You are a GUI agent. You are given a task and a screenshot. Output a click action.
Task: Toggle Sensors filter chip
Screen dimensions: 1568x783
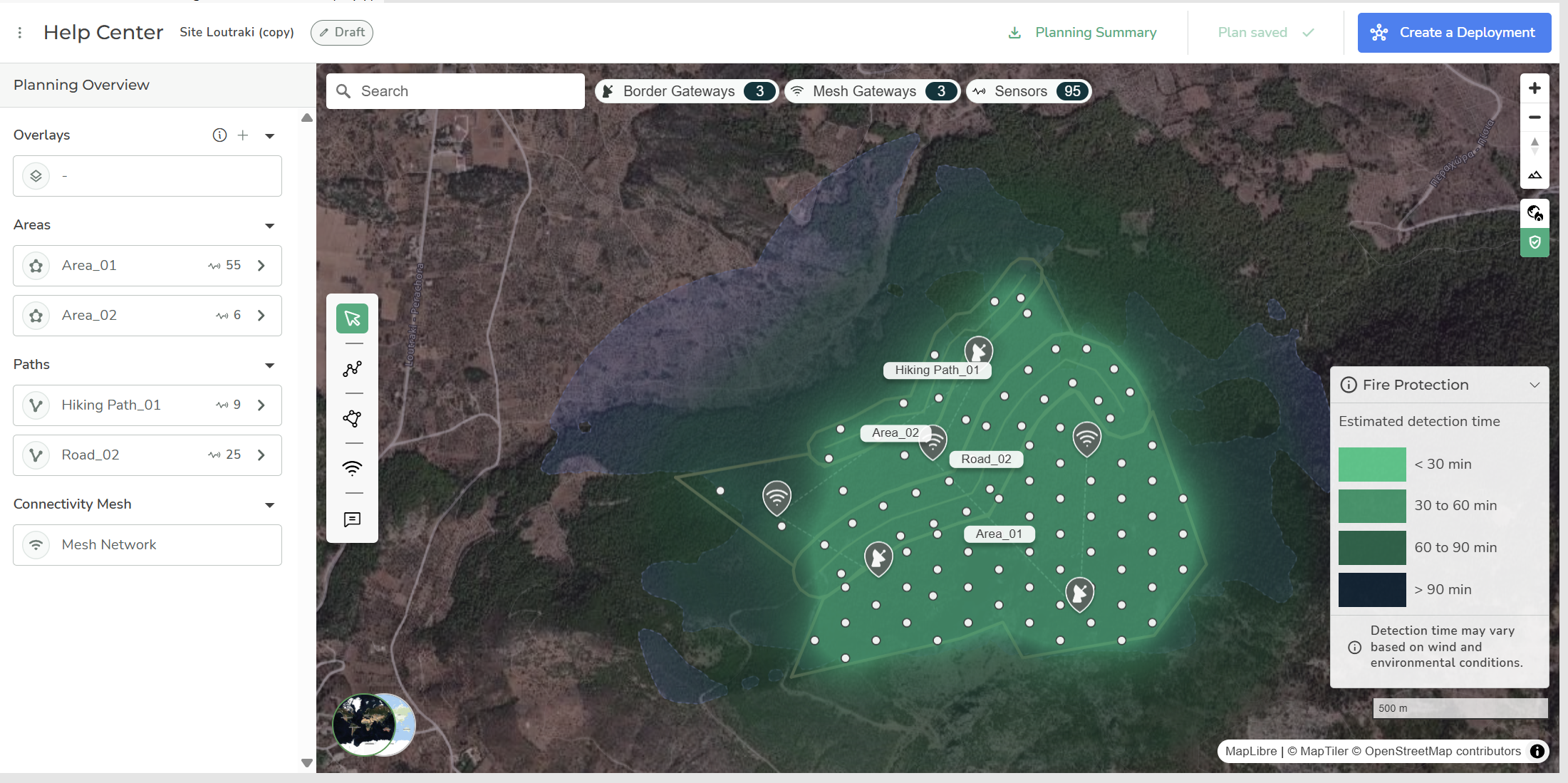pos(1028,91)
